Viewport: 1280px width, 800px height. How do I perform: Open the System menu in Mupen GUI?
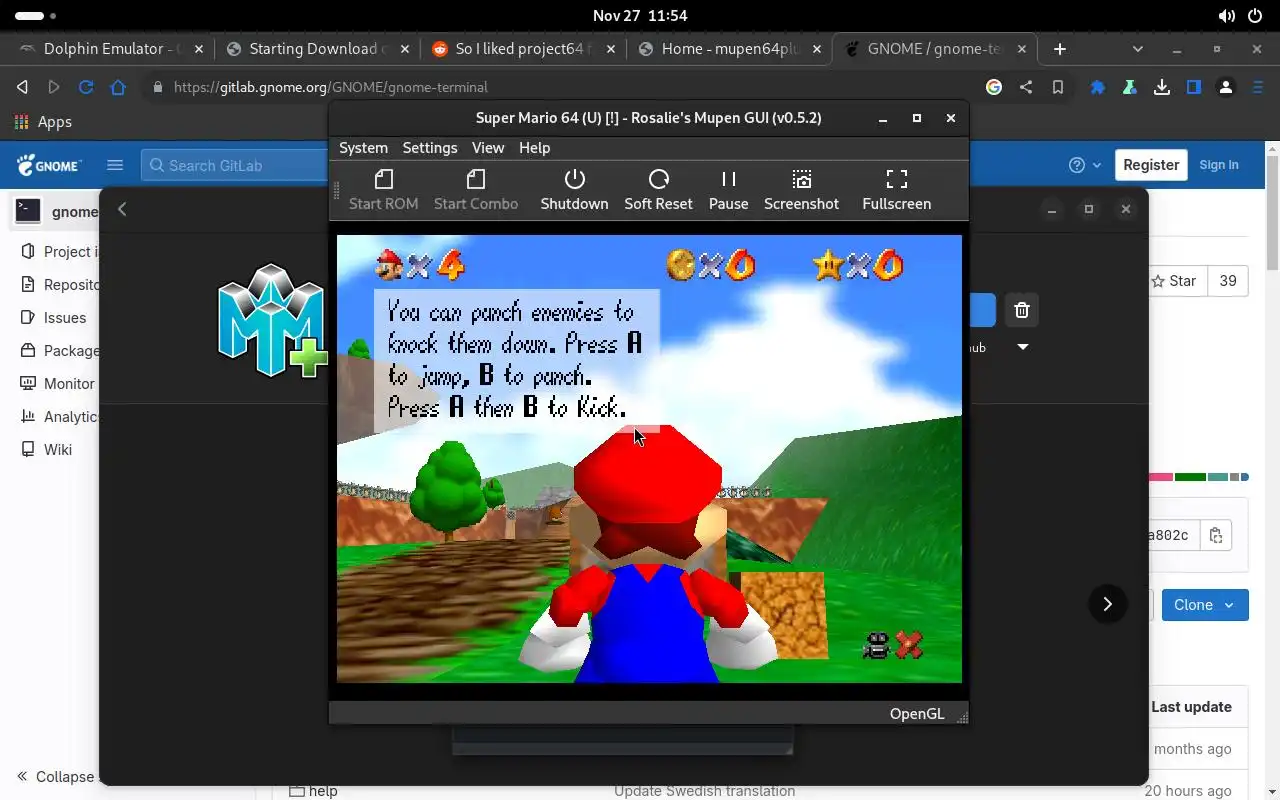(363, 147)
